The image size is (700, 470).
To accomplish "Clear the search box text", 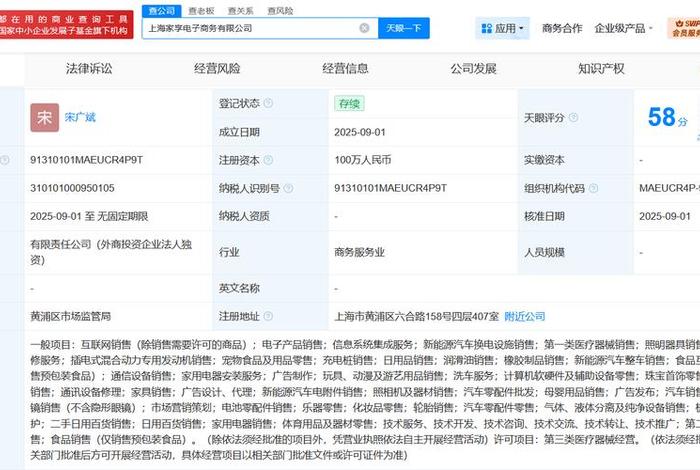I will point(364,28).
